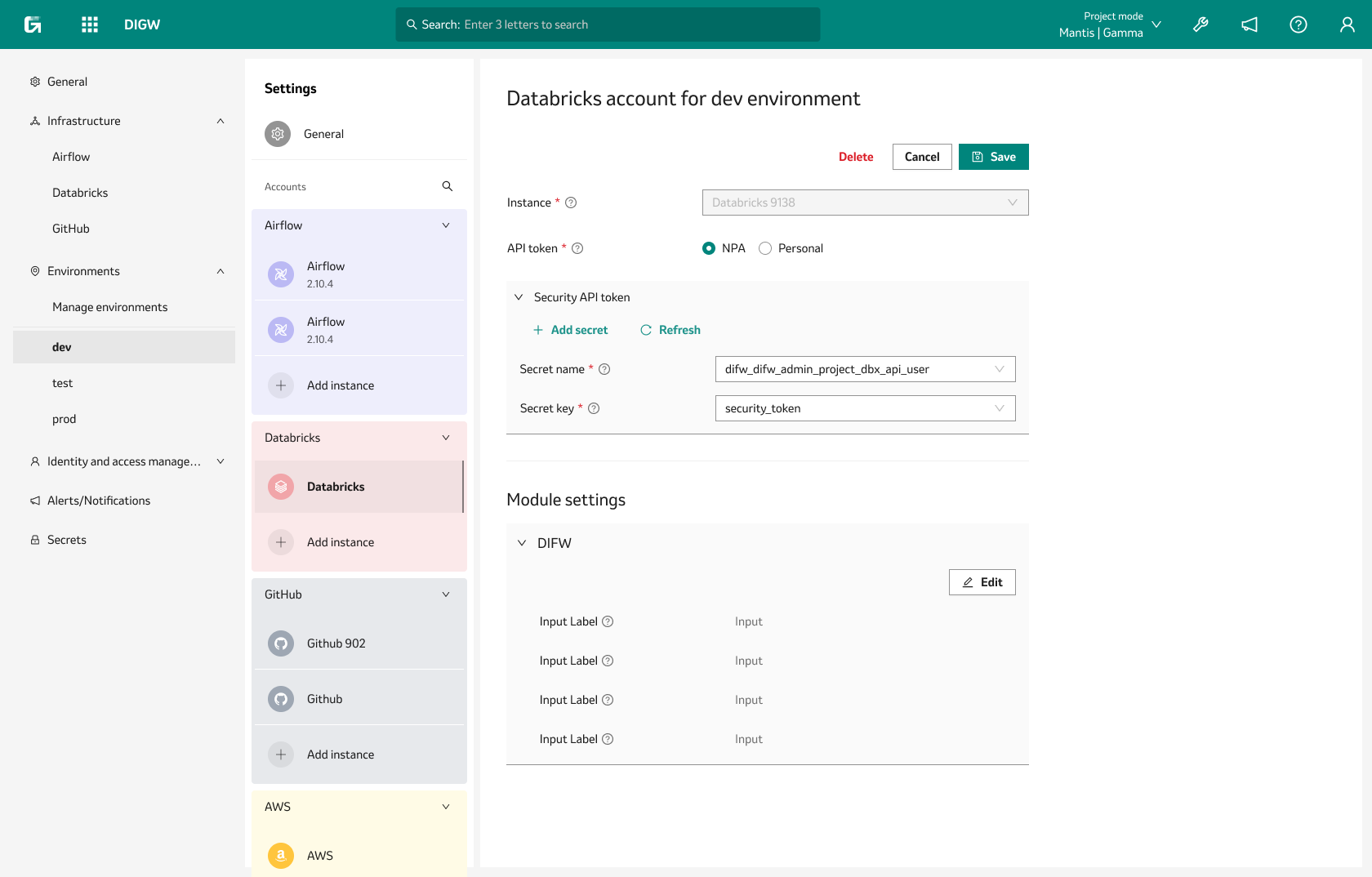
Task: Click the Save button
Action: [x=993, y=156]
